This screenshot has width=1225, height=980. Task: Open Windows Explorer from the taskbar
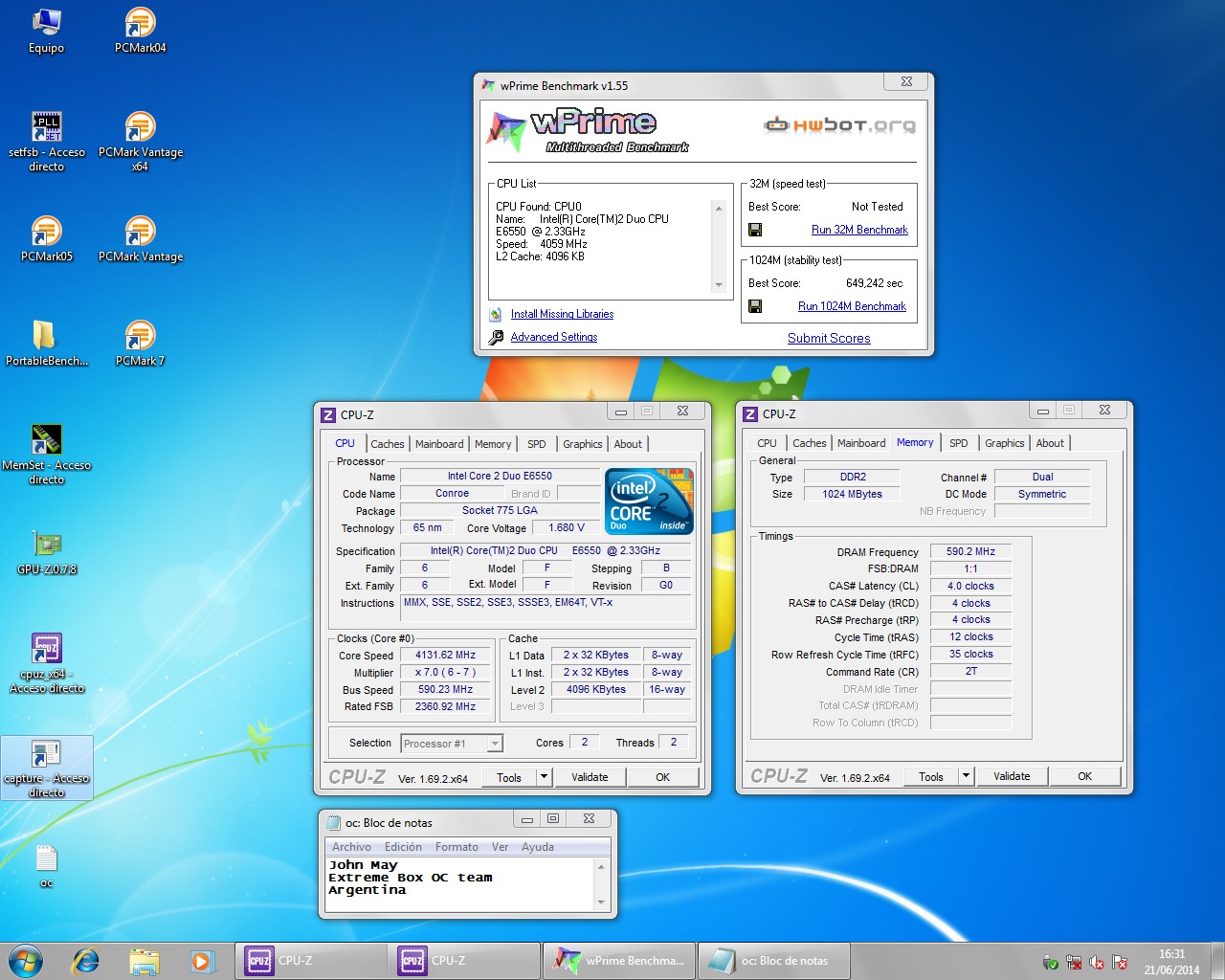tap(145, 961)
